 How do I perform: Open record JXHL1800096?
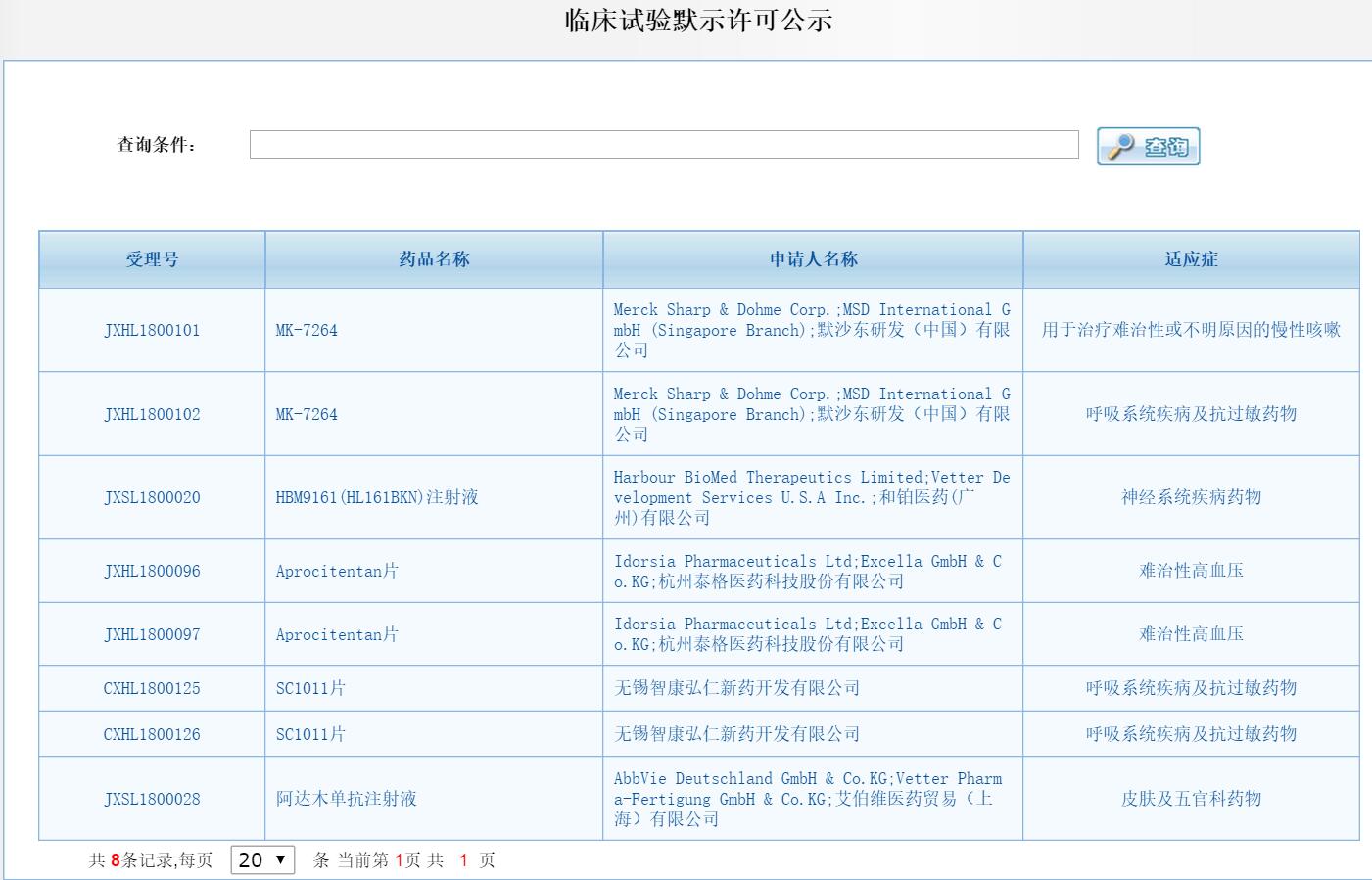coord(152,572)
